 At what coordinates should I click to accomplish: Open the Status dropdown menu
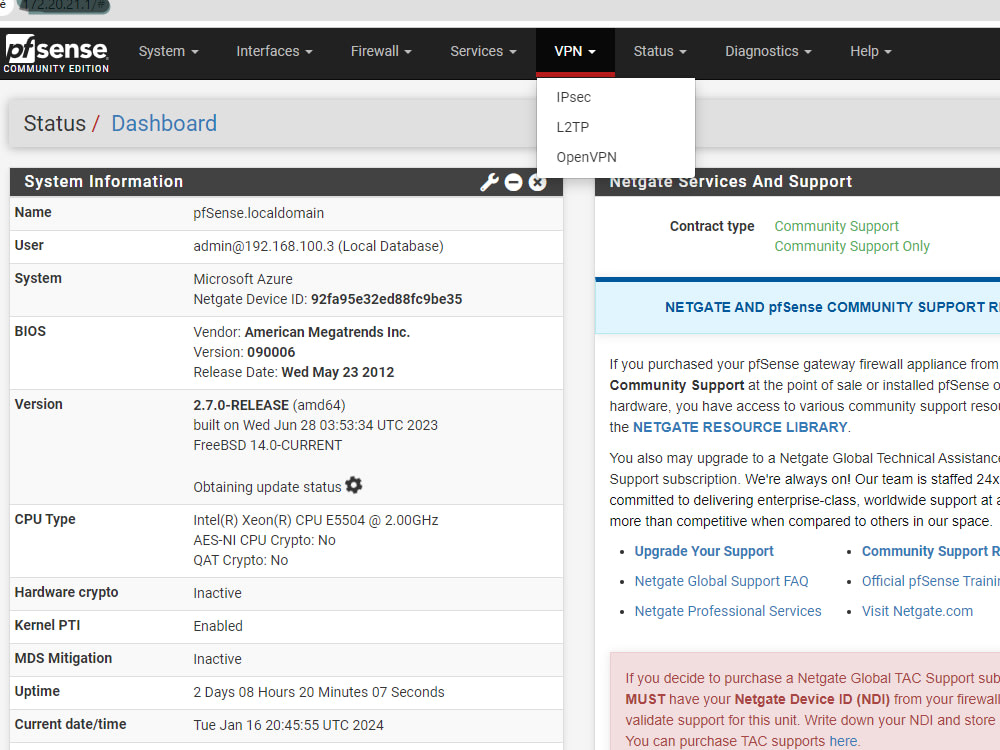658,51
